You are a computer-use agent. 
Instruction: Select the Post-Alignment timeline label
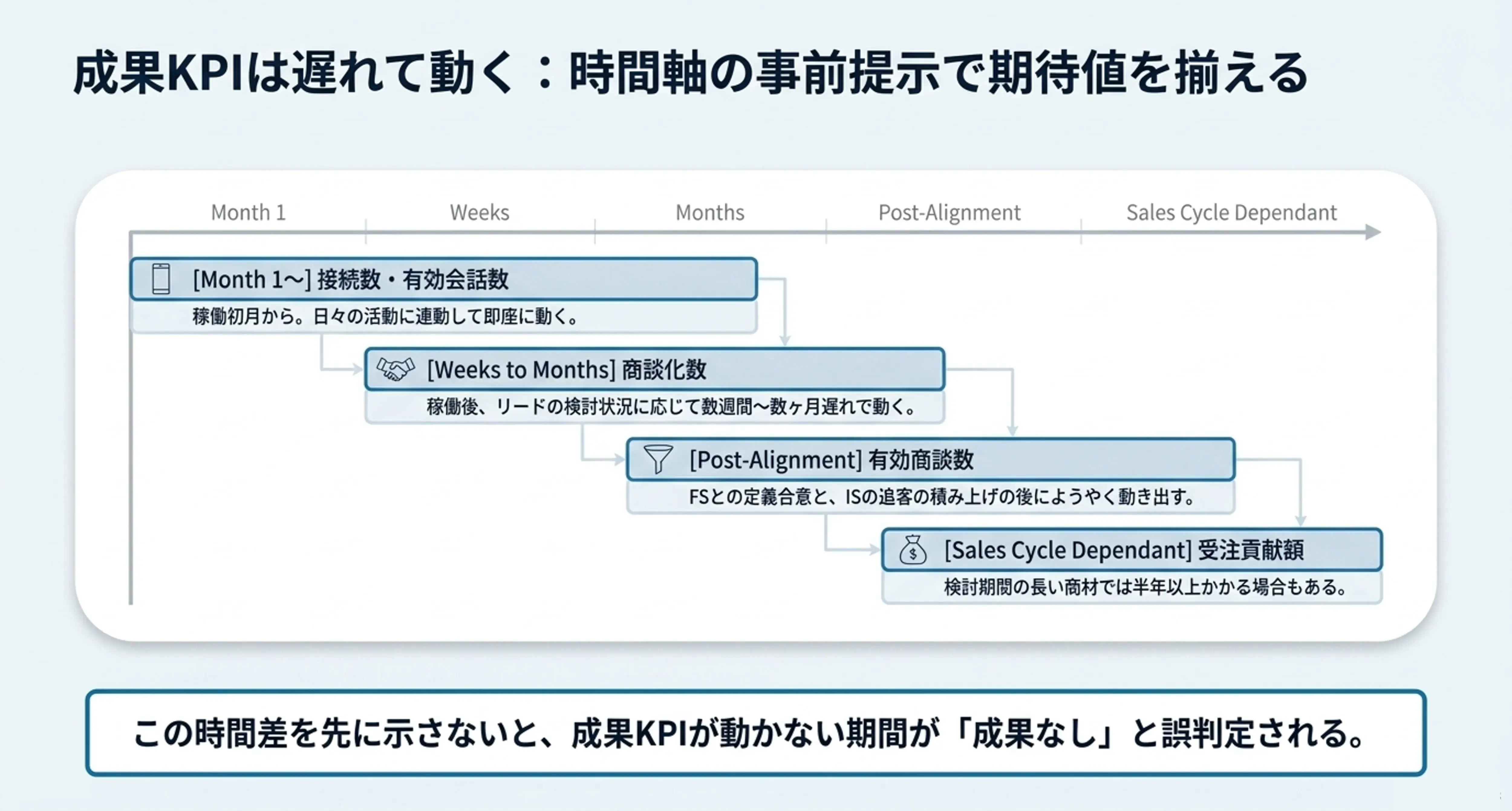(x=949, y=213)
